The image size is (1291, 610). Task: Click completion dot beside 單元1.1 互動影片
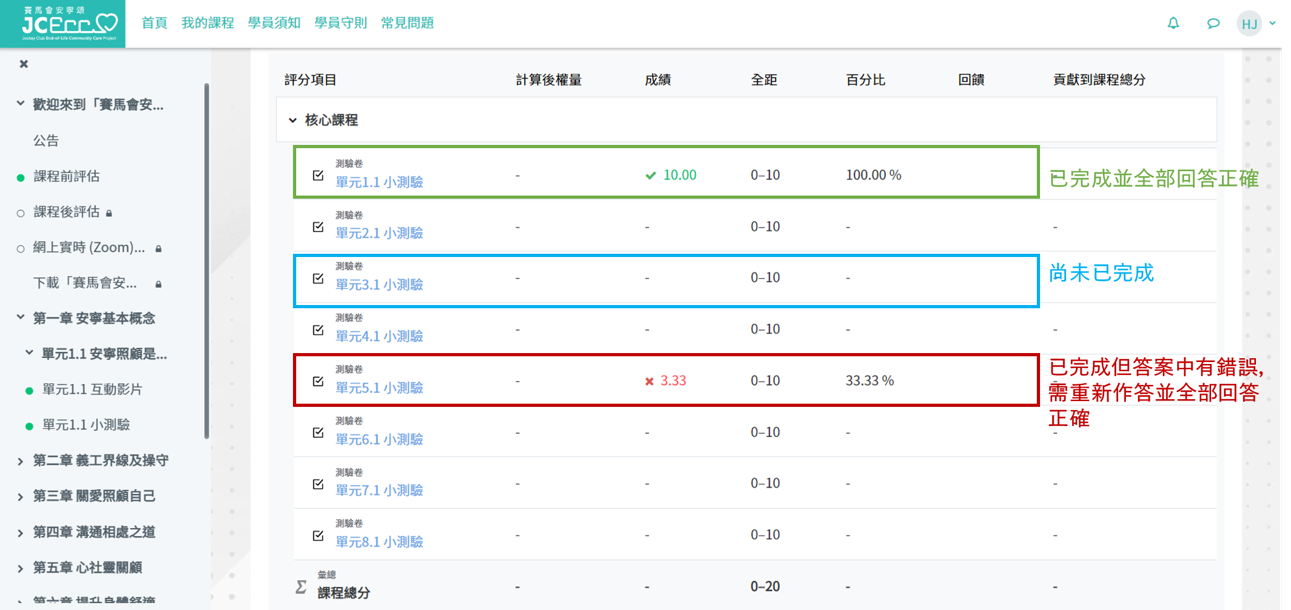[x=29, y=390]
